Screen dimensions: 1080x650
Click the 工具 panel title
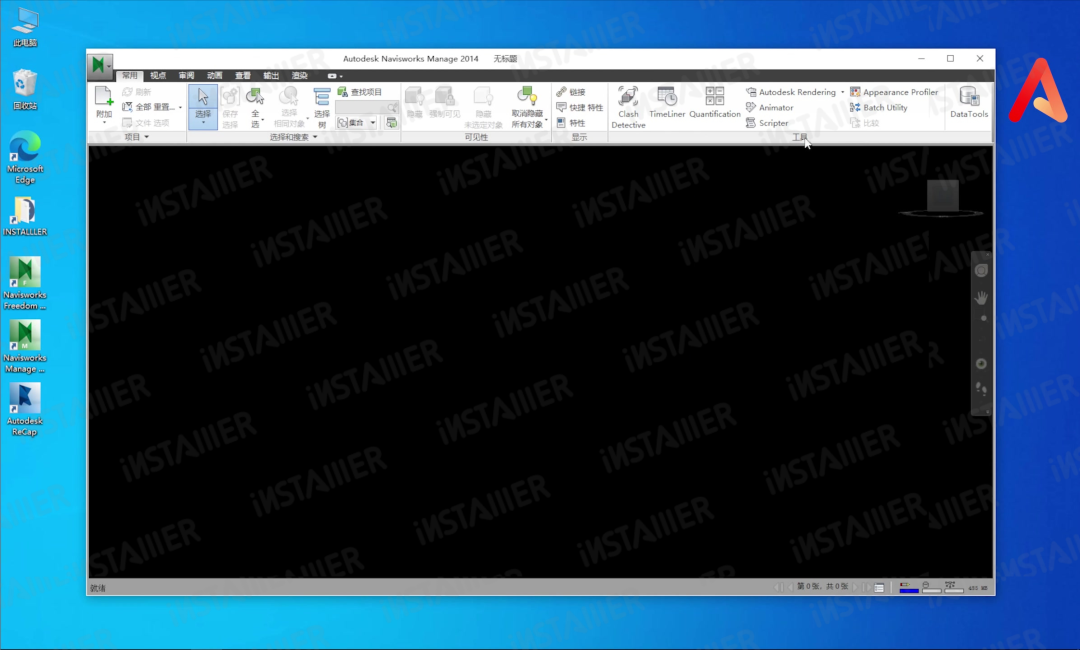coord(799,137)
